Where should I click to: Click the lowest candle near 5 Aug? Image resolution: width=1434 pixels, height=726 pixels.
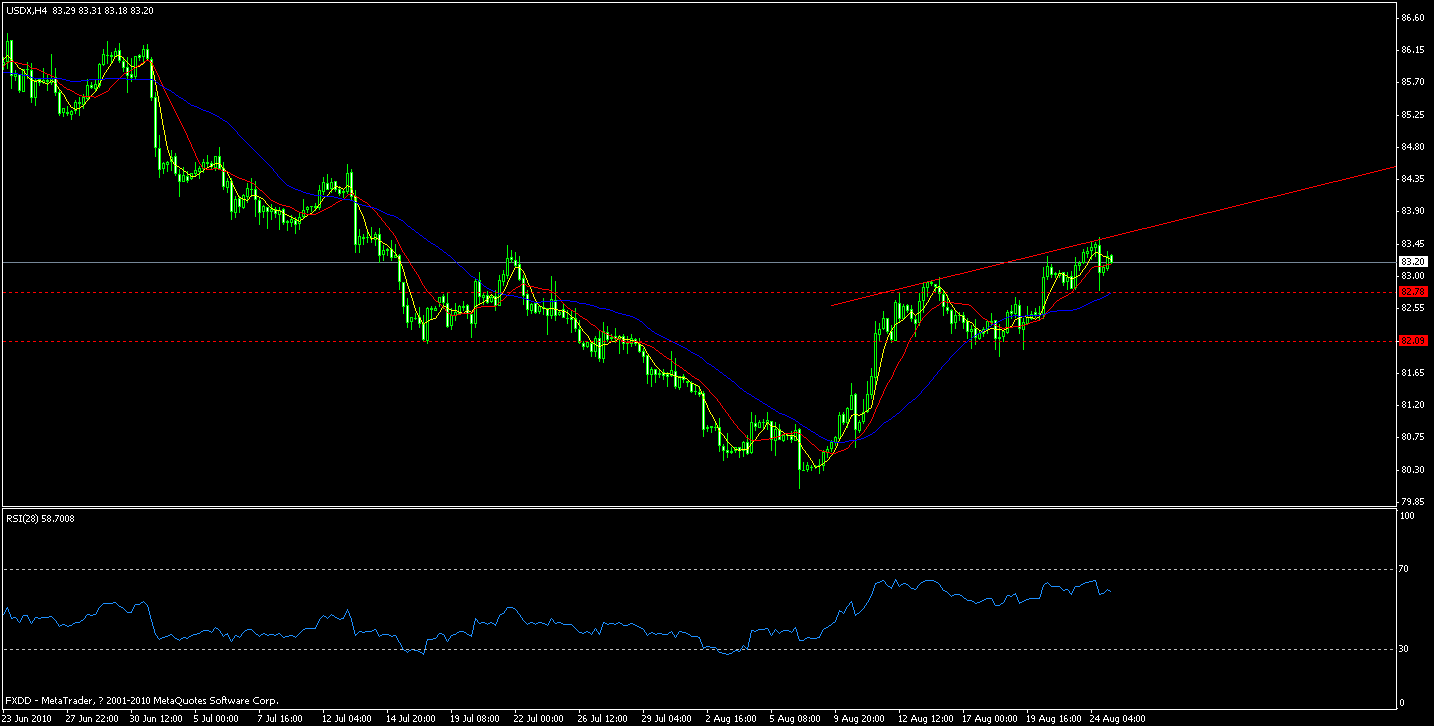tap(800, 465)
